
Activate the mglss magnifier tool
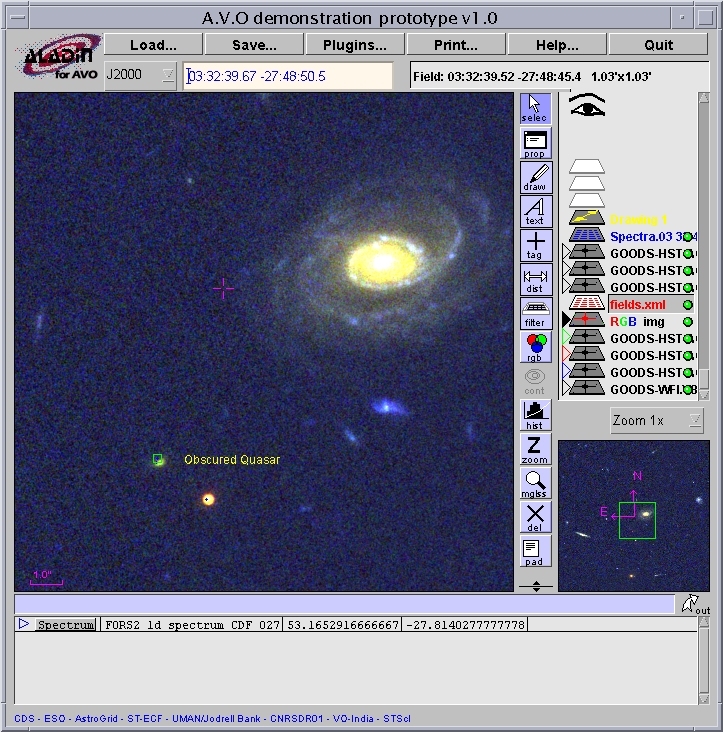click(x=535, y=483)
